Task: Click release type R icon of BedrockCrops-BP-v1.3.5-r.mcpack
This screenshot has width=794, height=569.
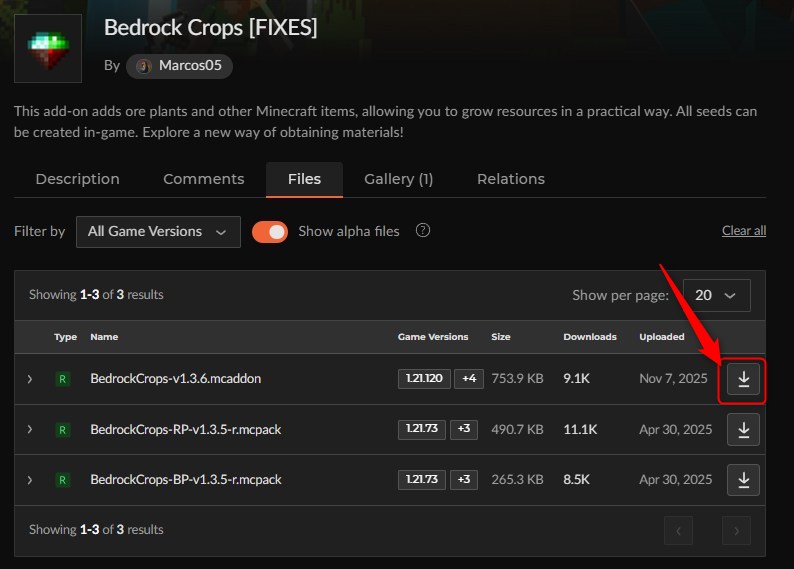Action: click(62, 480)
